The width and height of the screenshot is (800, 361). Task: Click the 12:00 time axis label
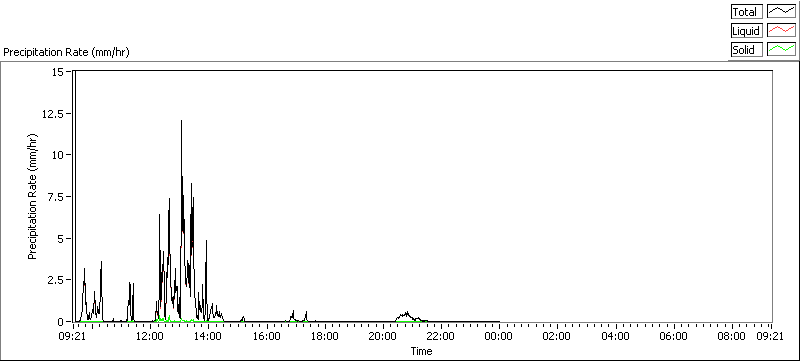(151, 336)
